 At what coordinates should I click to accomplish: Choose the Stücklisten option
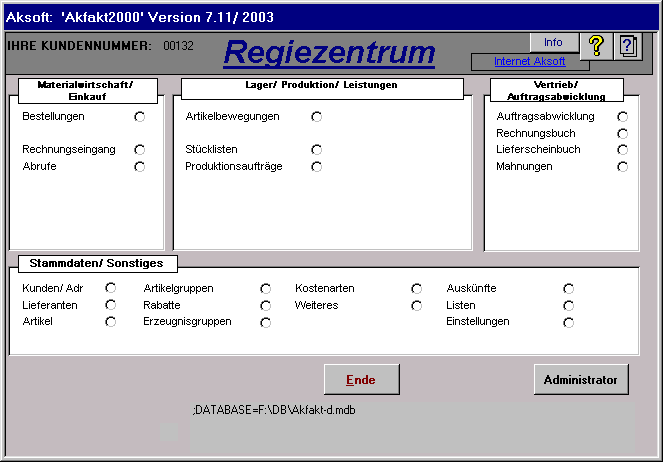click(316, 150)
